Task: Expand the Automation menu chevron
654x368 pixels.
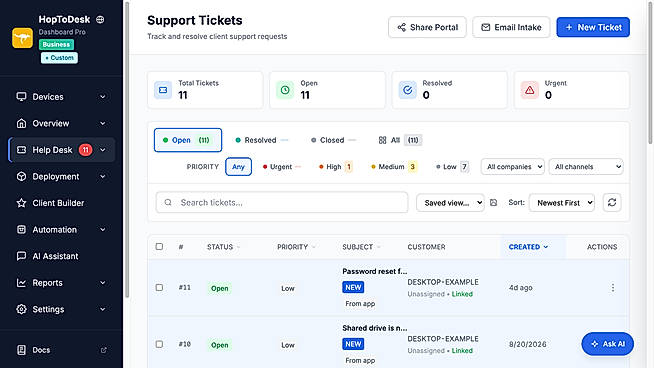Action: tap(103, 229)
